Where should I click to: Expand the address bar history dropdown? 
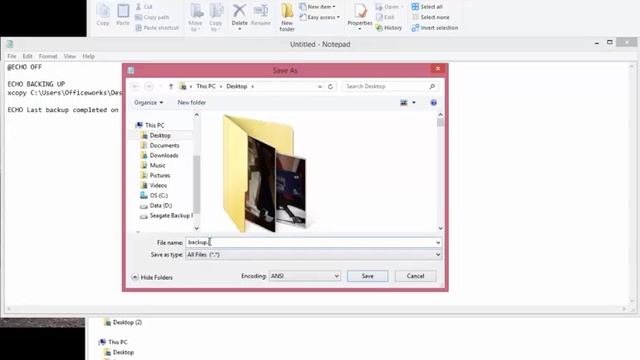[320, 87]
